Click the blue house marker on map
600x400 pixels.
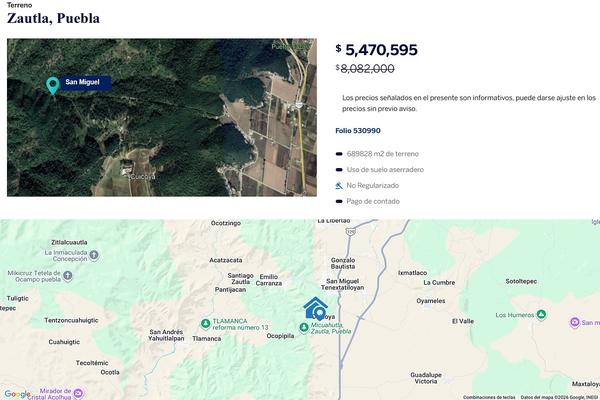click(x=315, y=306)
